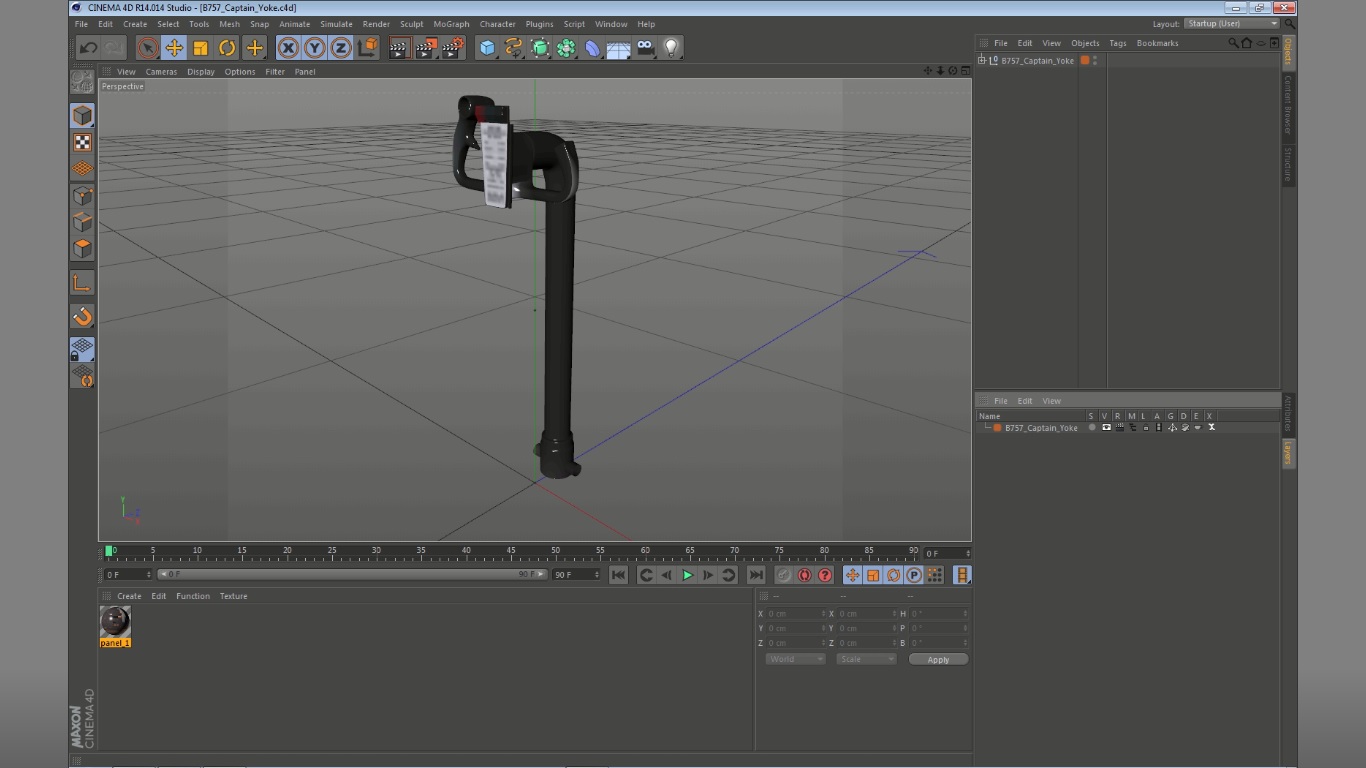
Task: Render the active view
Action: click(399, 47)
